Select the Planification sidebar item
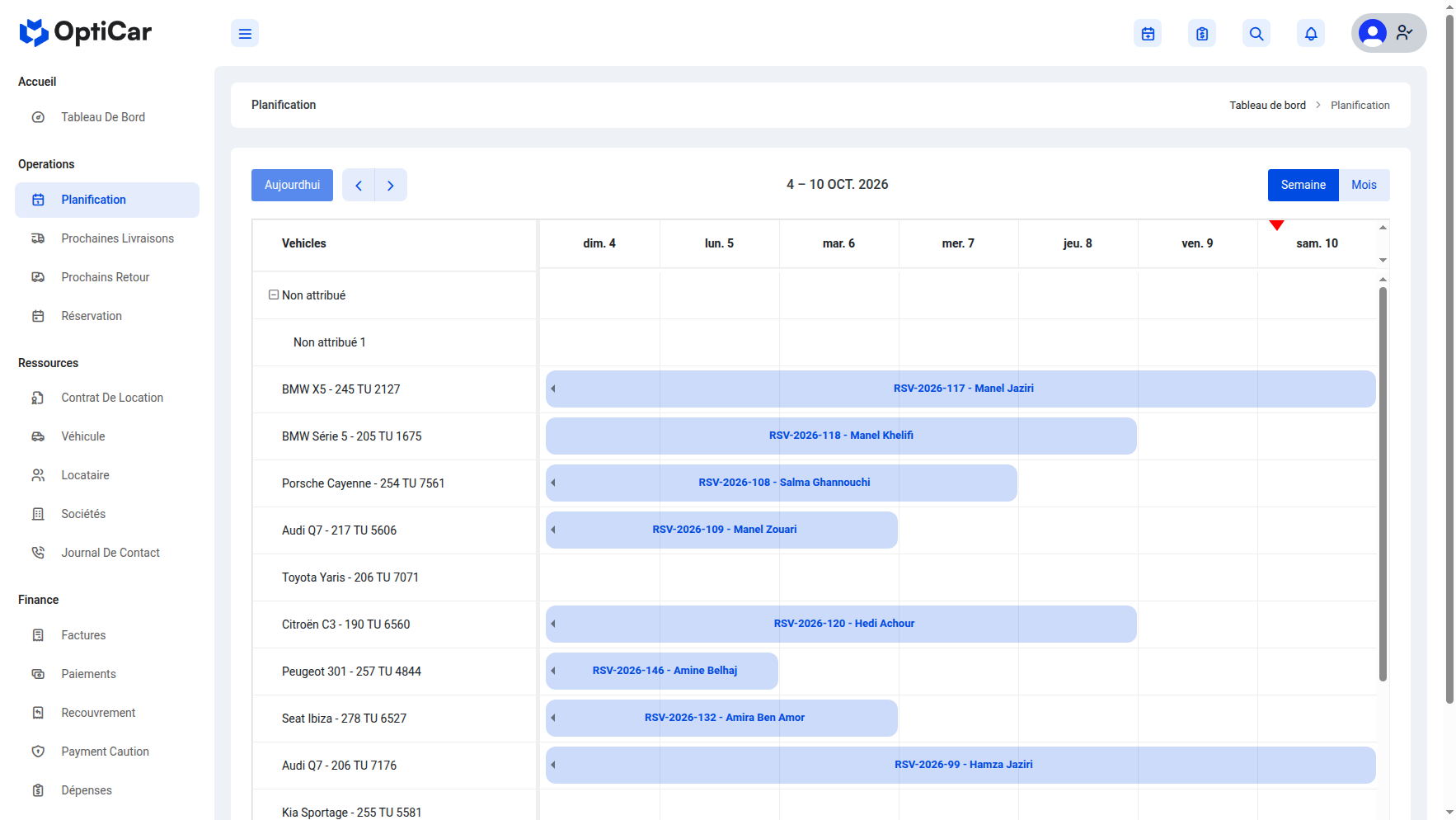Screen dimensions: 1456x820 (x=107, y=200)
